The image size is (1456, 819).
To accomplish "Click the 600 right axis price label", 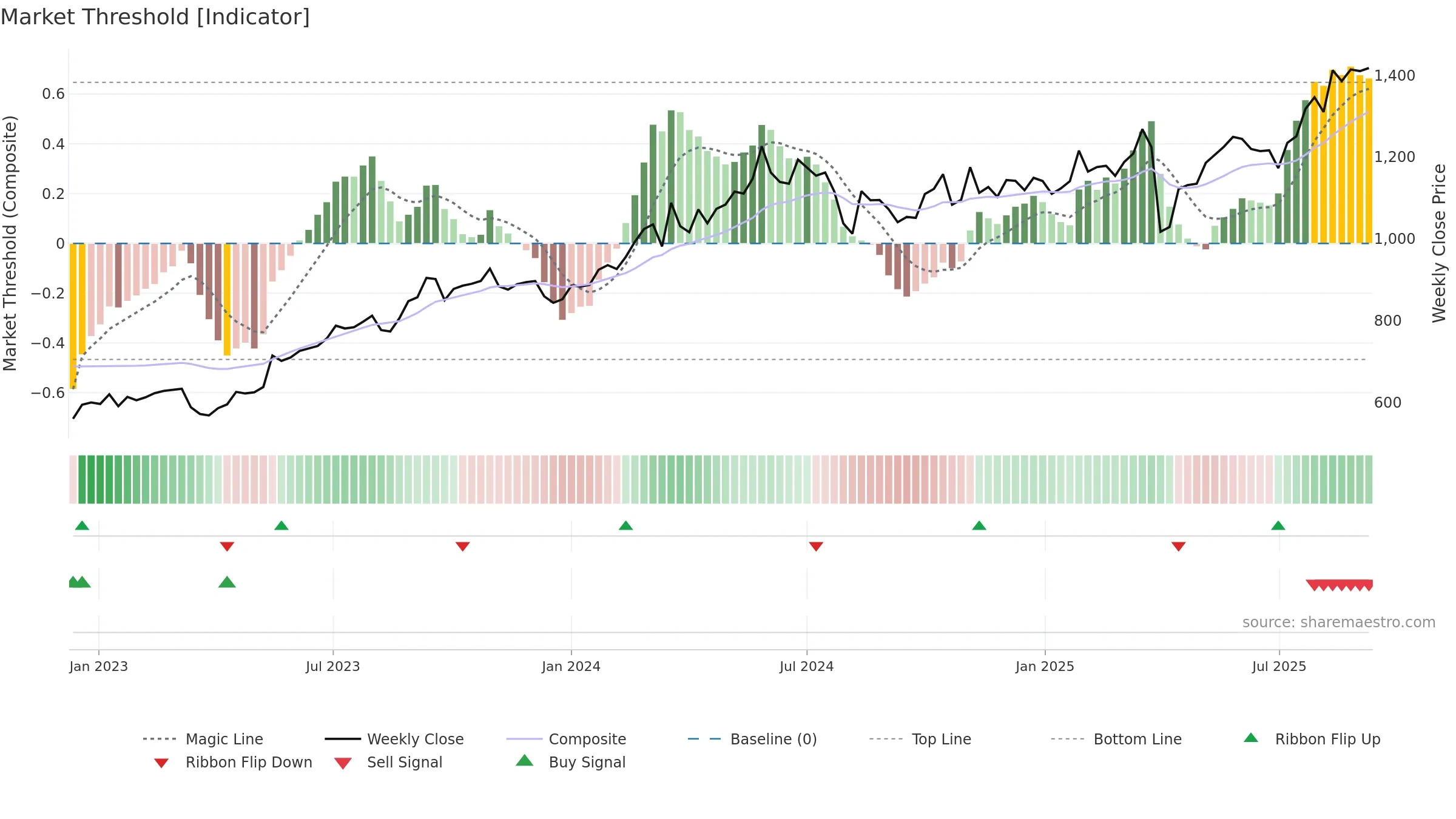I will 1388,402.
